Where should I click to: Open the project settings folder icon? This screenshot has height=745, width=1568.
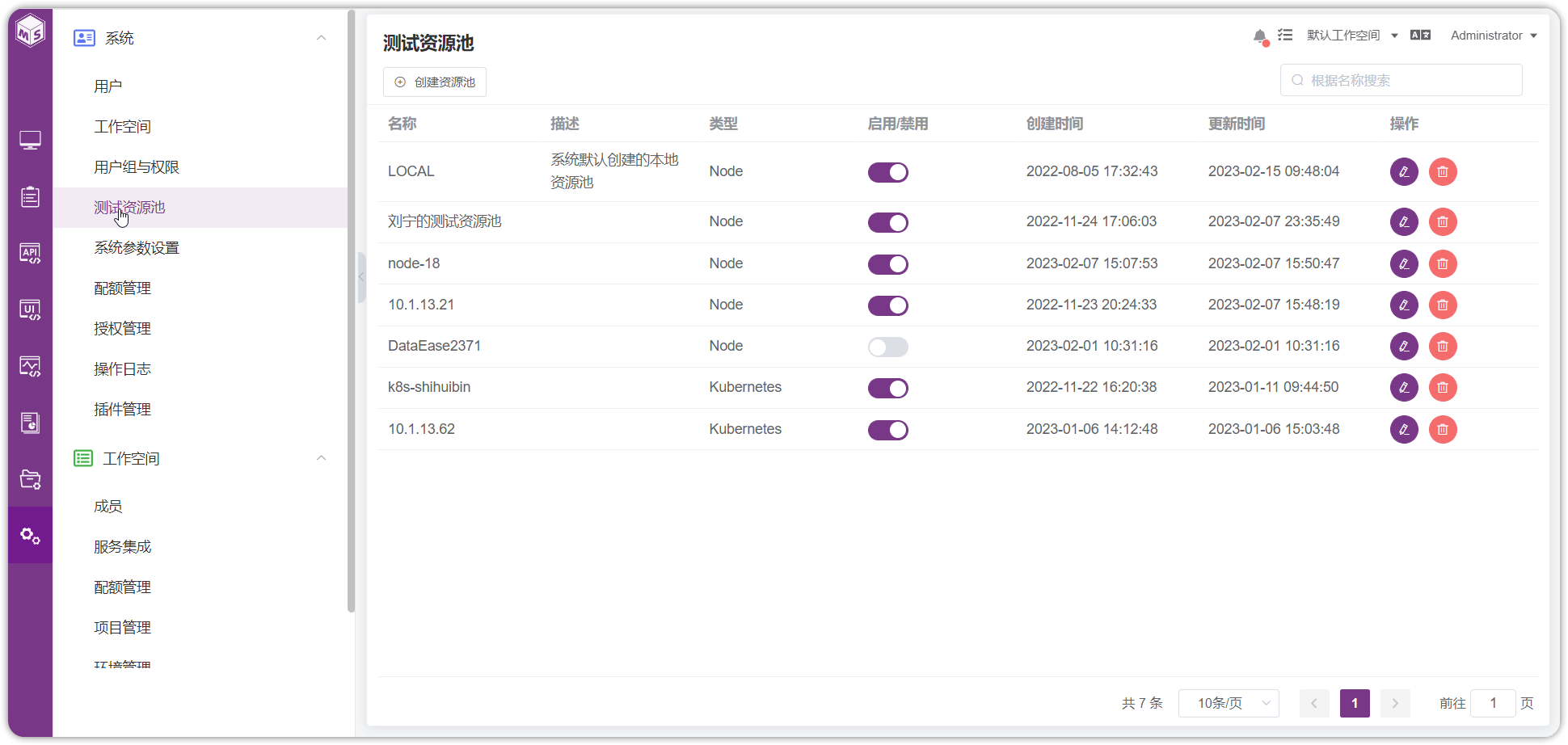tap(31, 479)
